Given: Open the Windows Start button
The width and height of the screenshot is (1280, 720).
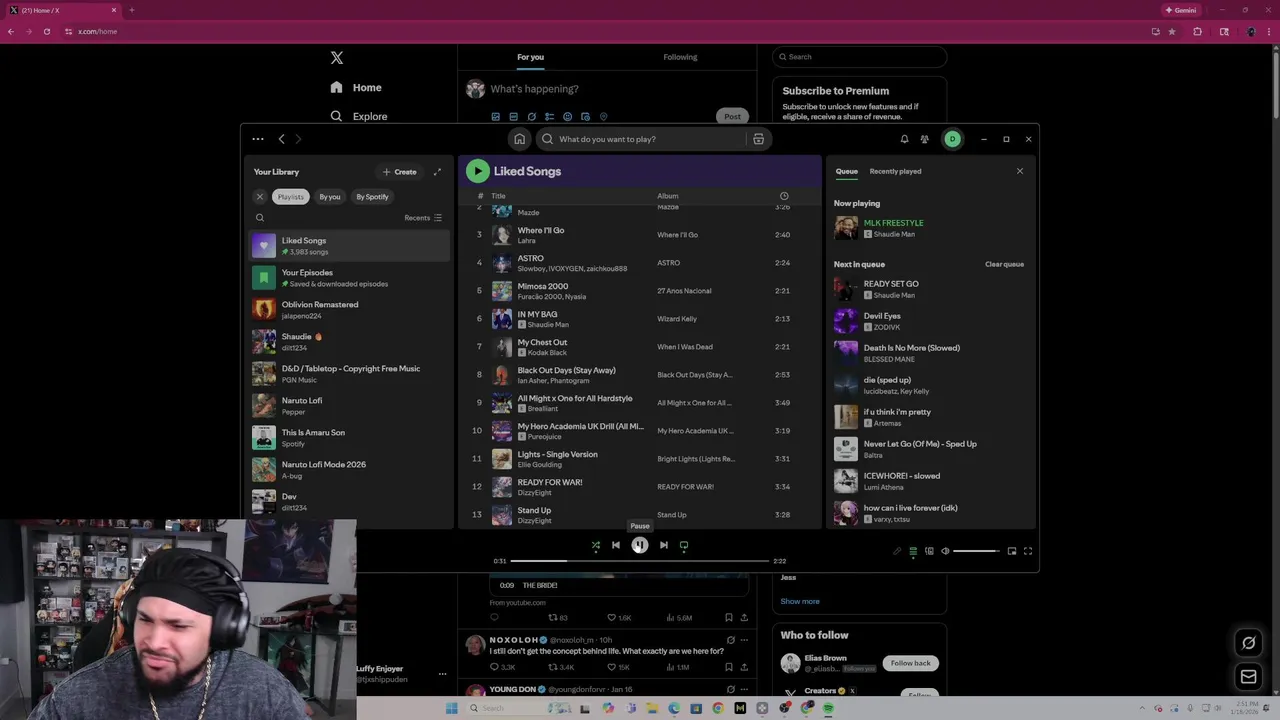Looking at the screenshot, I should click(451, 708).
